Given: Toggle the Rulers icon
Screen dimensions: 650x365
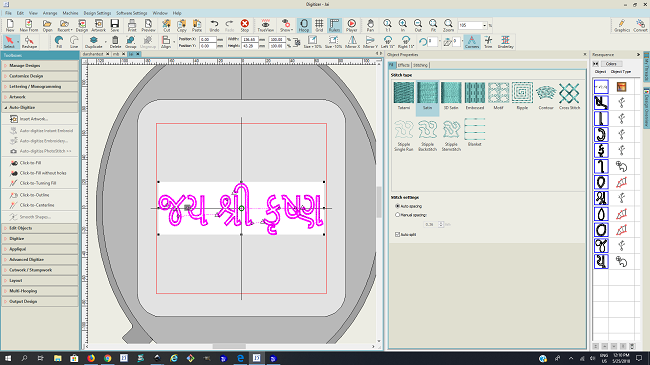Looking at the screenshot, I should pos(334,25).
